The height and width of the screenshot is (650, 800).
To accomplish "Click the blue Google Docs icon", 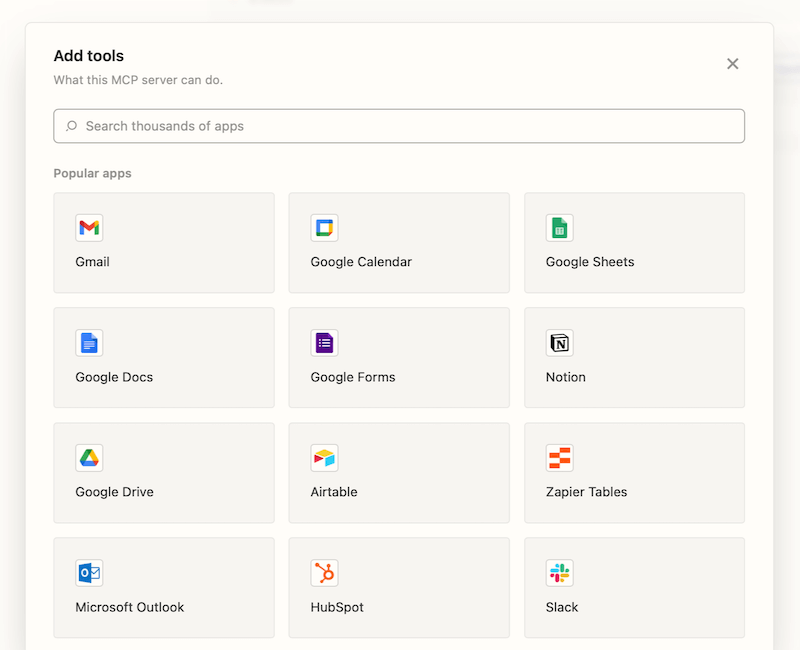I will (89, 343).
